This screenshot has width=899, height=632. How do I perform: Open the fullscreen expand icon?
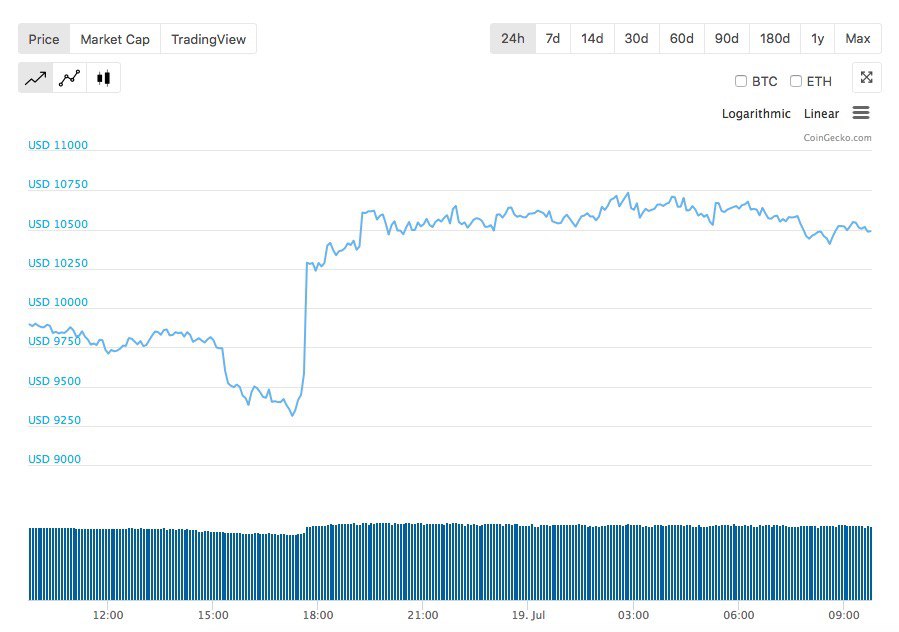point(866,77)
